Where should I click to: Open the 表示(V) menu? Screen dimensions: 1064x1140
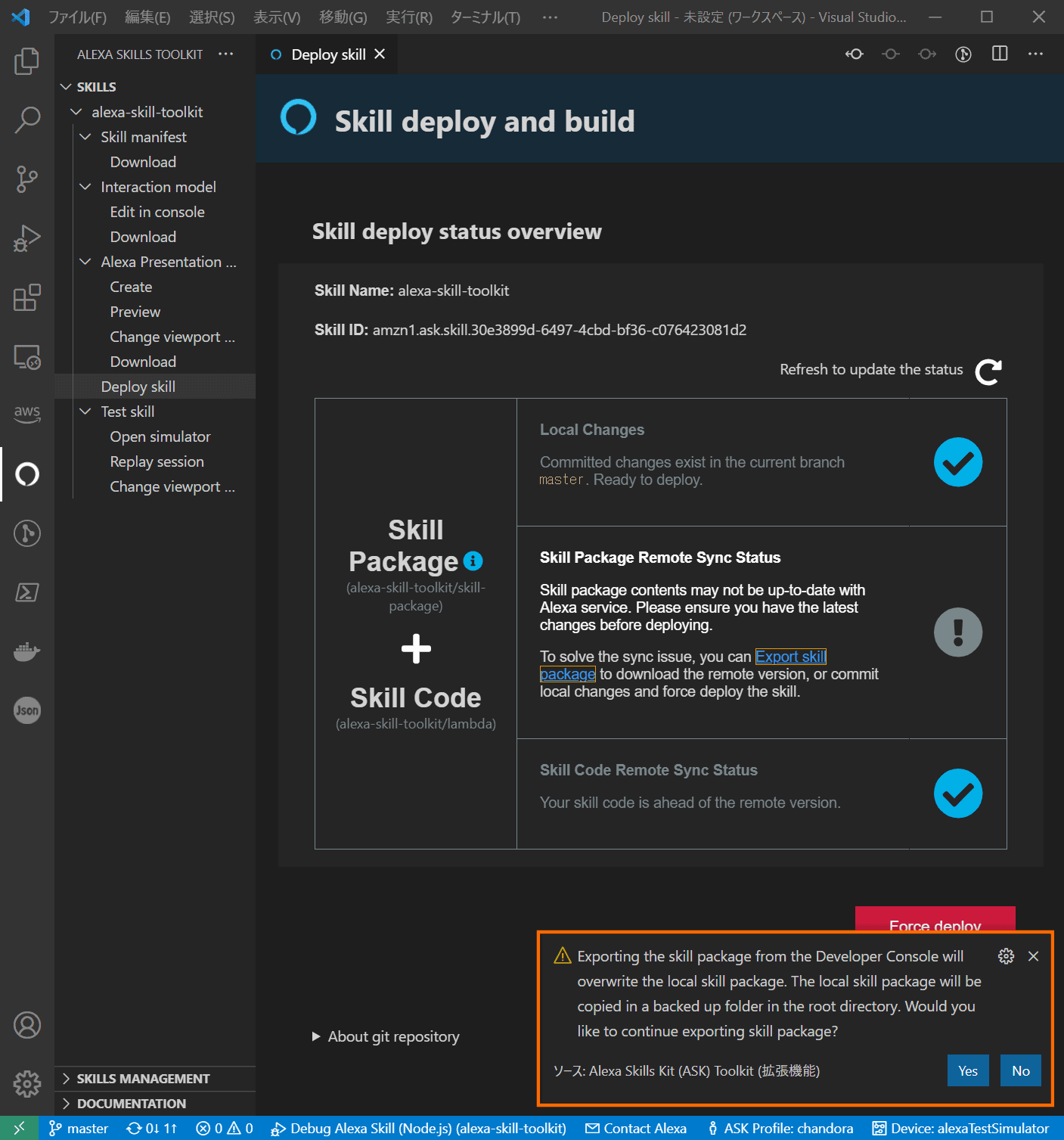[x=277, y=17]
